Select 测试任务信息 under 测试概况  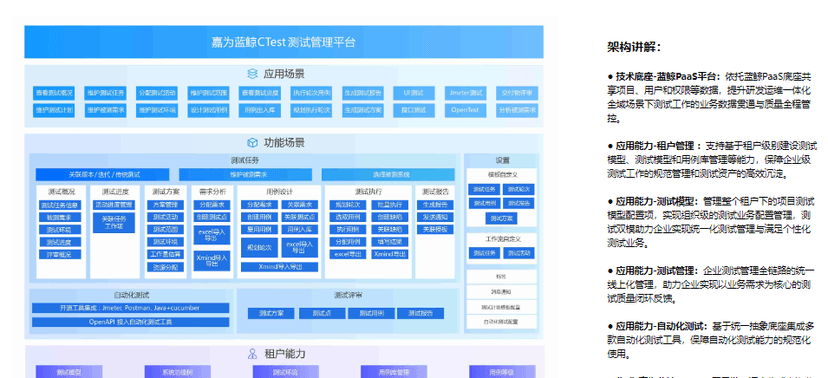(x=60, y=205)
